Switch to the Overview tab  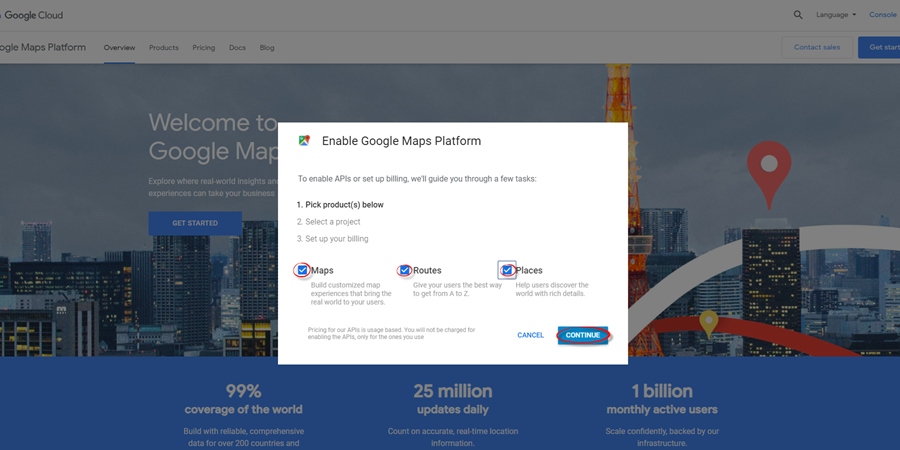[x=119, y=48]
